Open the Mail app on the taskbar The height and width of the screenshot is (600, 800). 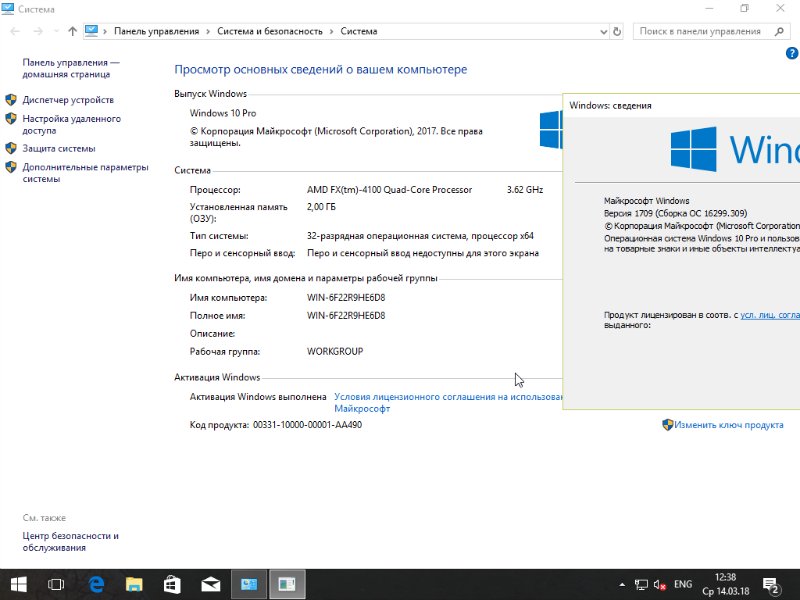click(x=210, y=584)
